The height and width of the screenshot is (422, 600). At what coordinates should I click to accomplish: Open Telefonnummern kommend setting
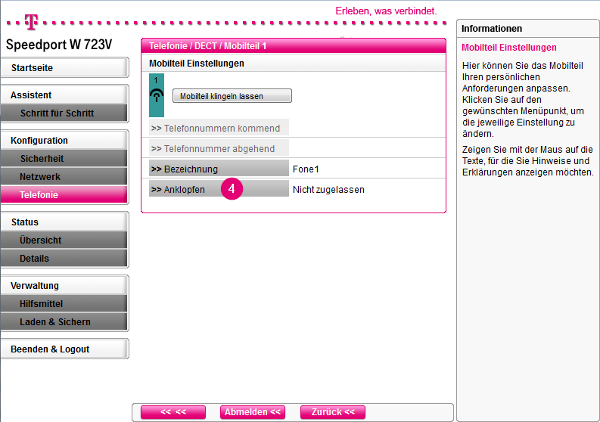(x=219, y=128)
